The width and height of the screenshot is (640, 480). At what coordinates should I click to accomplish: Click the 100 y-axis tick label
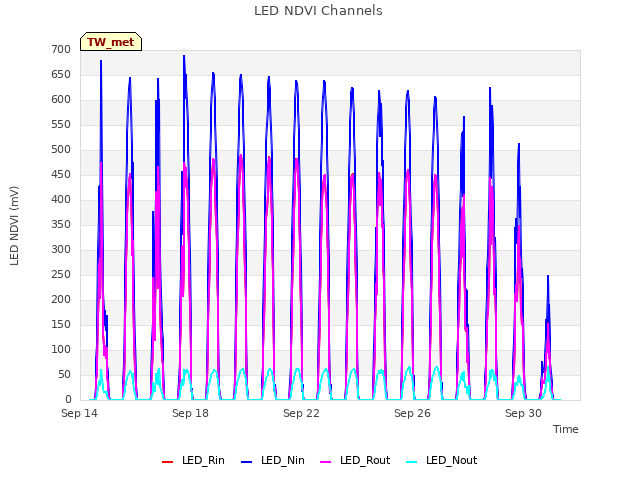pyautogui.click(x=61, y=349)
